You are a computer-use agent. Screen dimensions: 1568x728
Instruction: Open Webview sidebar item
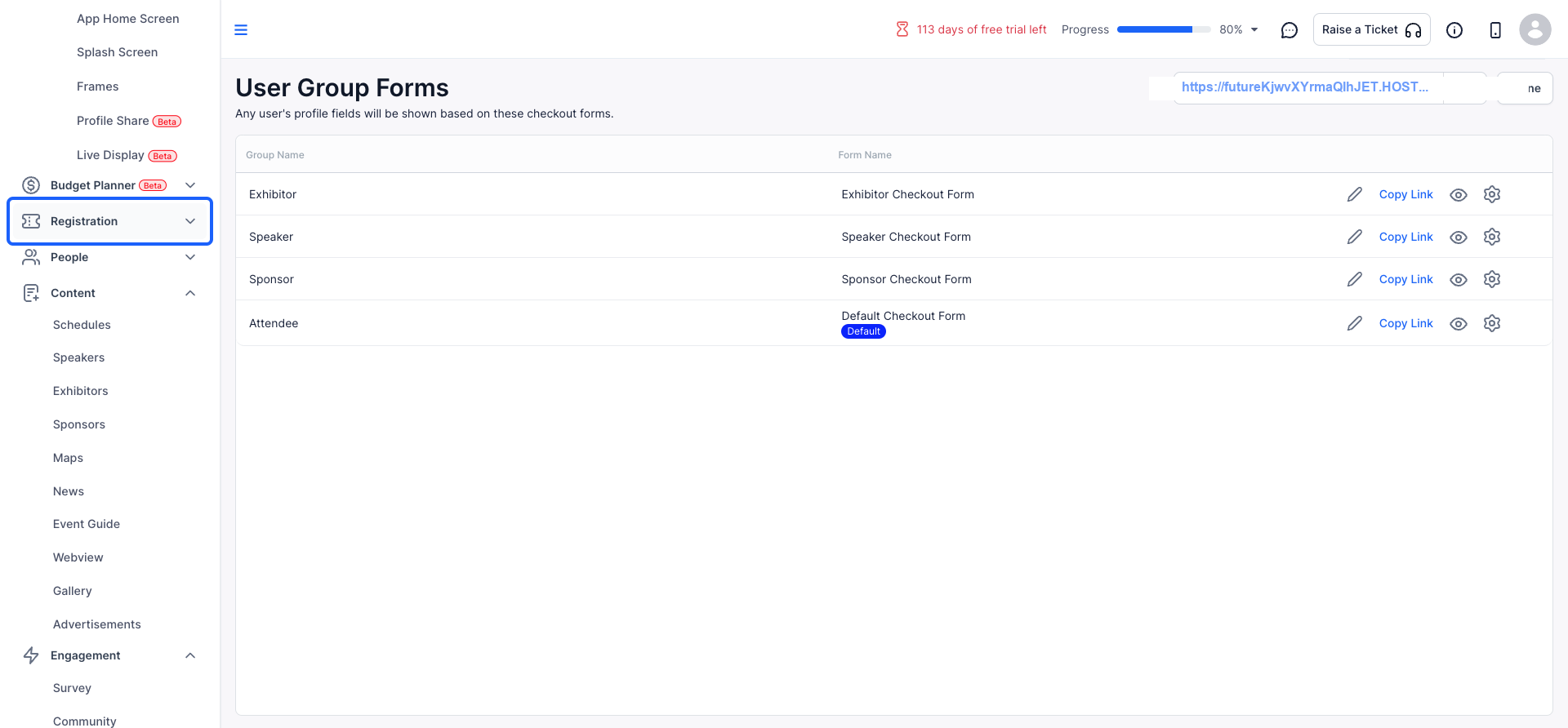tap(78, 557)
